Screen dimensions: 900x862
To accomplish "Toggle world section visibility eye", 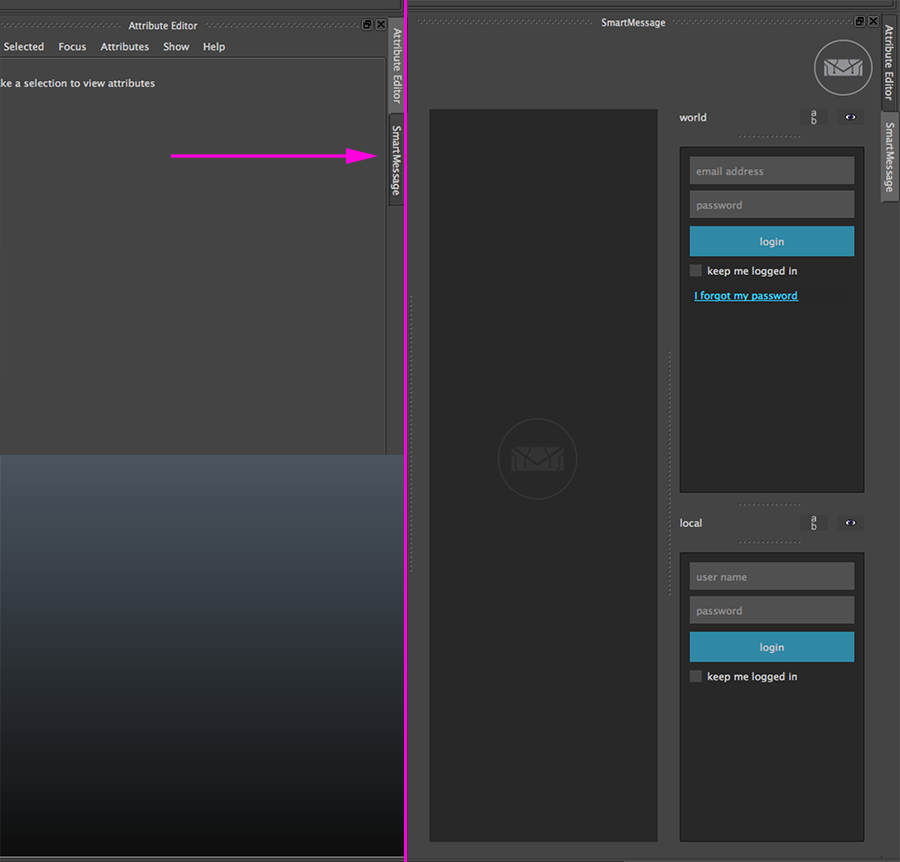I will pos(850,117).
